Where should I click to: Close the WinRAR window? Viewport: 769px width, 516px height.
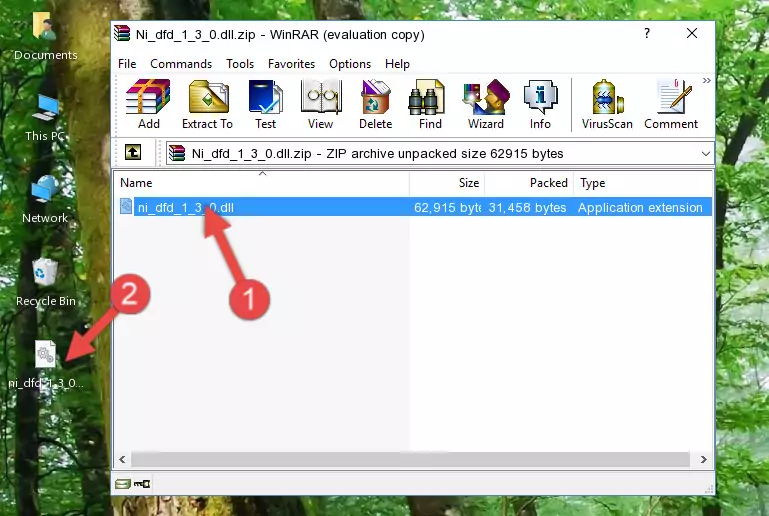[x=692, y=33]
